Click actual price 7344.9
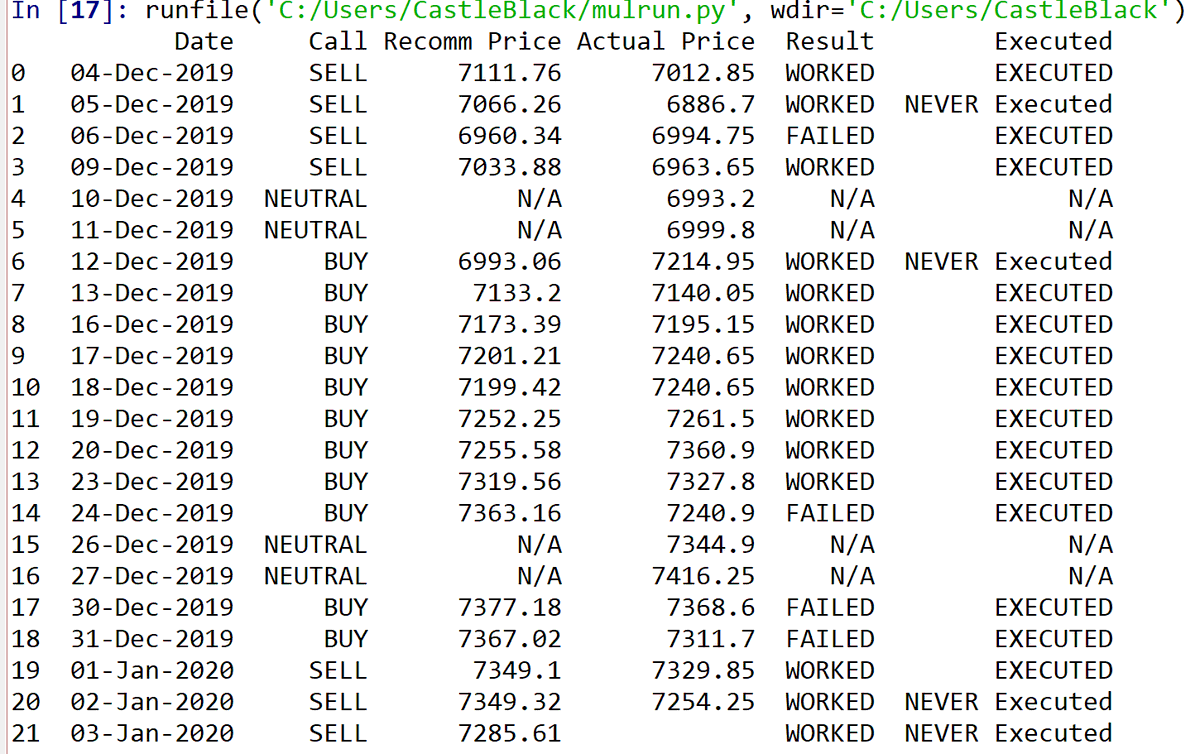1200x754 pixels. (711, 545)
